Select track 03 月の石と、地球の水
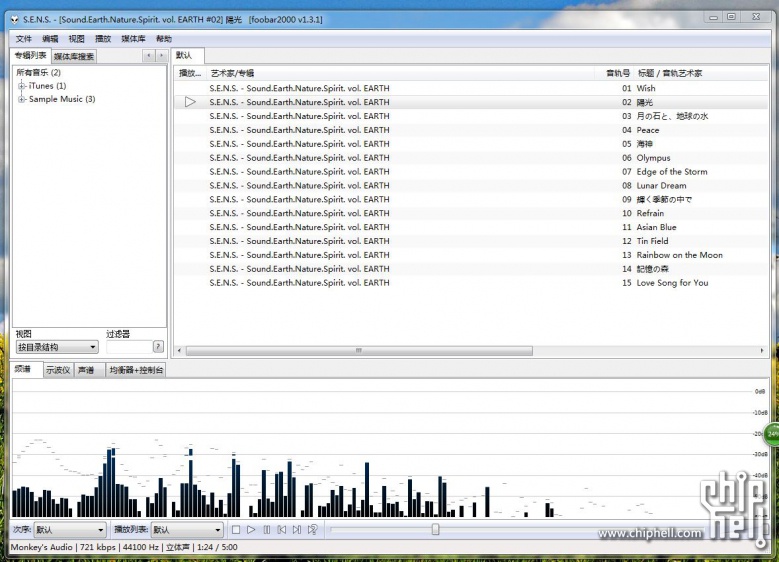This screenshot has height=562, width=779. click(x=471, y=116)
